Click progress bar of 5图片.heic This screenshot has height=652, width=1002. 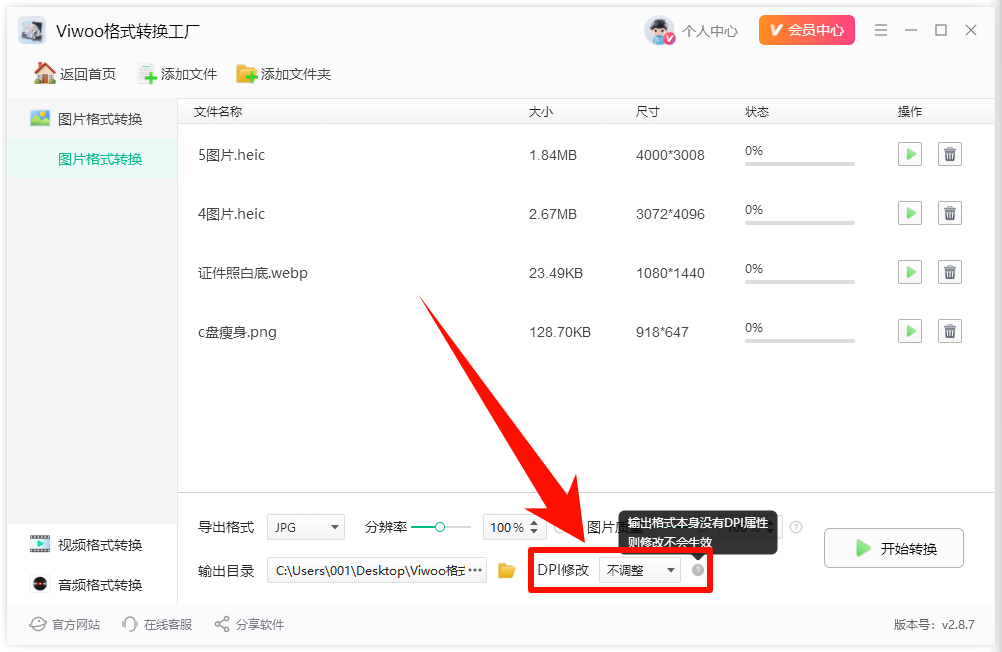(x=799, y=164)
